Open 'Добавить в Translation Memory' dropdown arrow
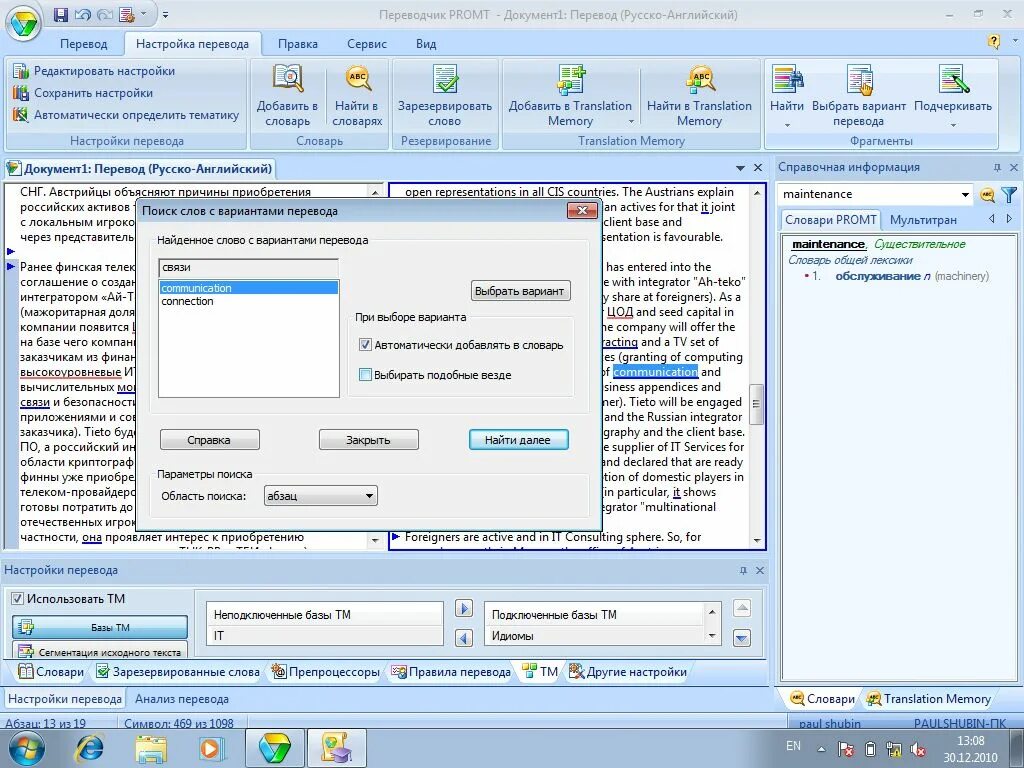 (x=631, y=121)
